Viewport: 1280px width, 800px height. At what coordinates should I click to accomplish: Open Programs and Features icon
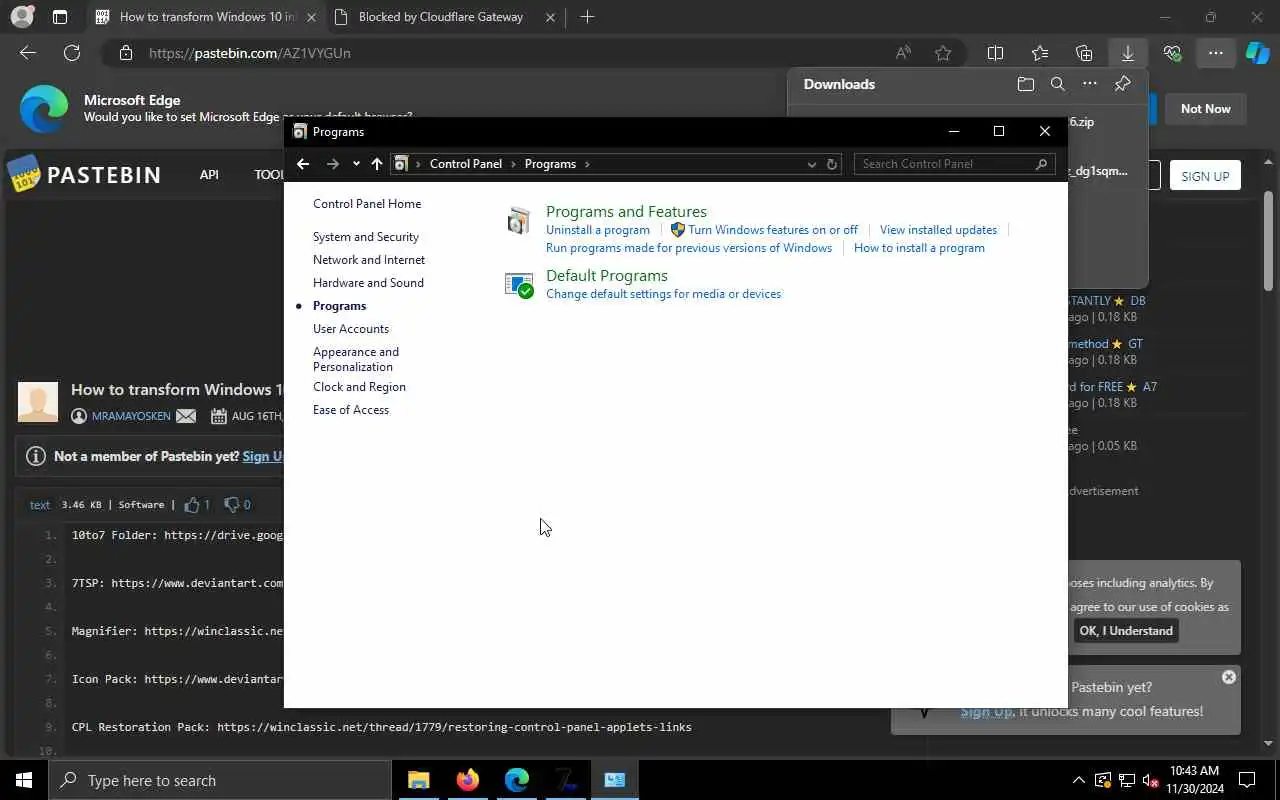[518, 221]
